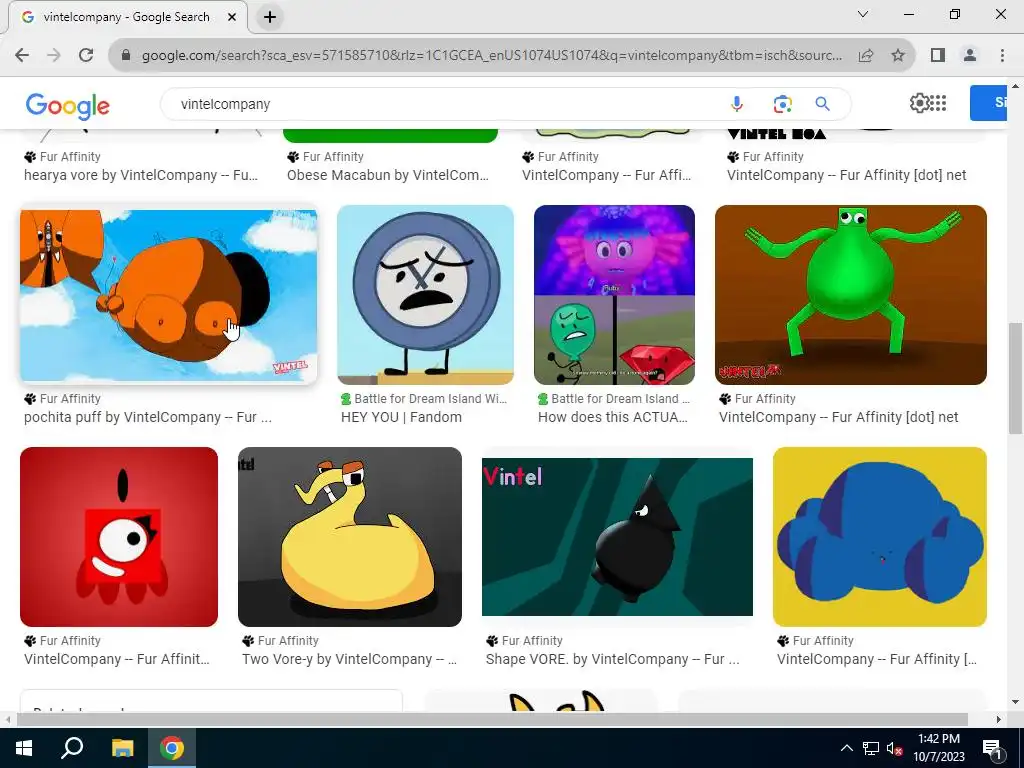Open 'Shape VORE. by VintelCompany' link
The height and width of the screenshot is (768, 1024).
613,660
